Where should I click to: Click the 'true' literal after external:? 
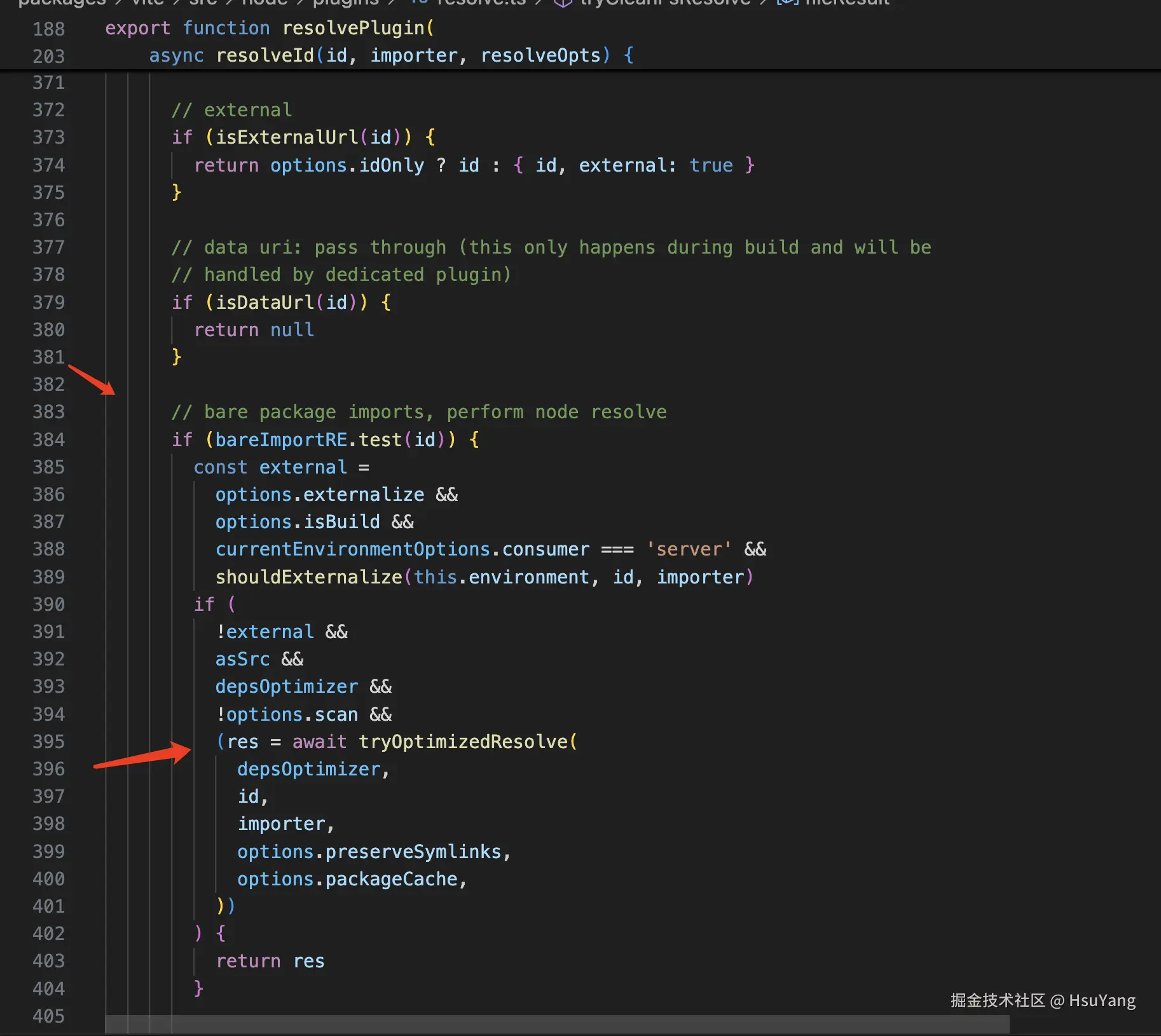tap(711, 165)
